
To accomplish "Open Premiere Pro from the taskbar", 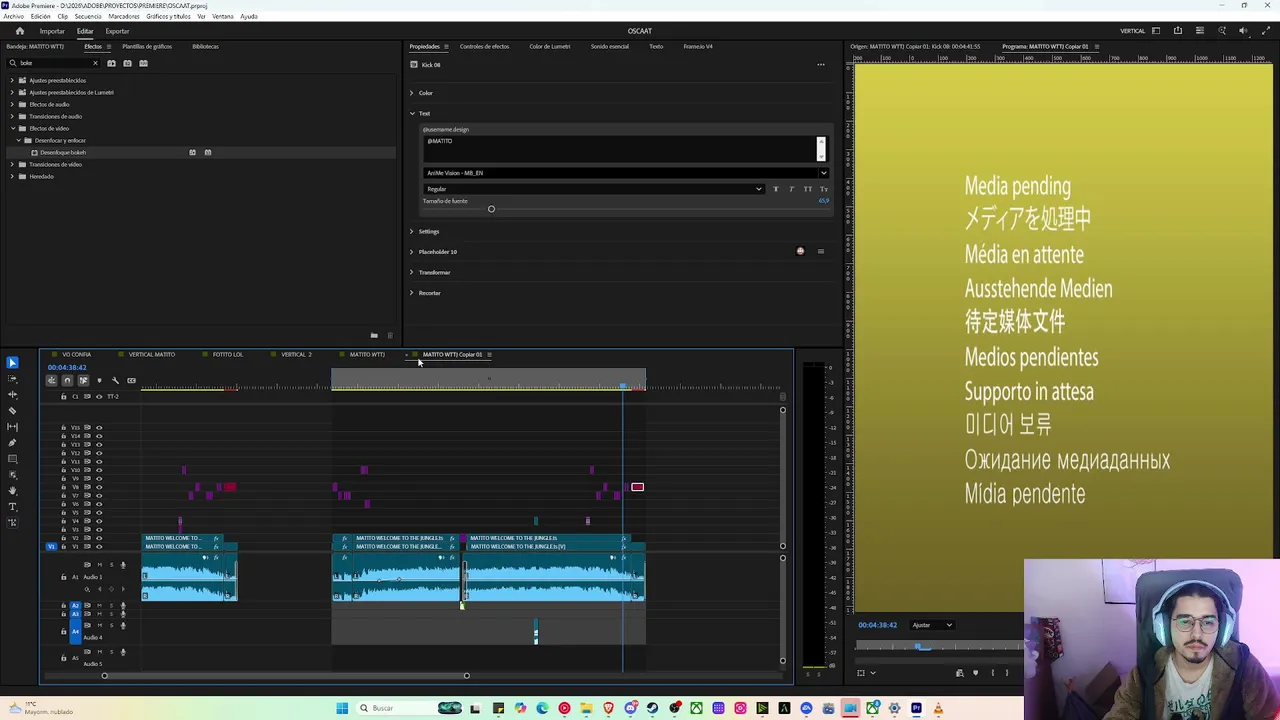I will pyautogui.click(x=916, y=708).
